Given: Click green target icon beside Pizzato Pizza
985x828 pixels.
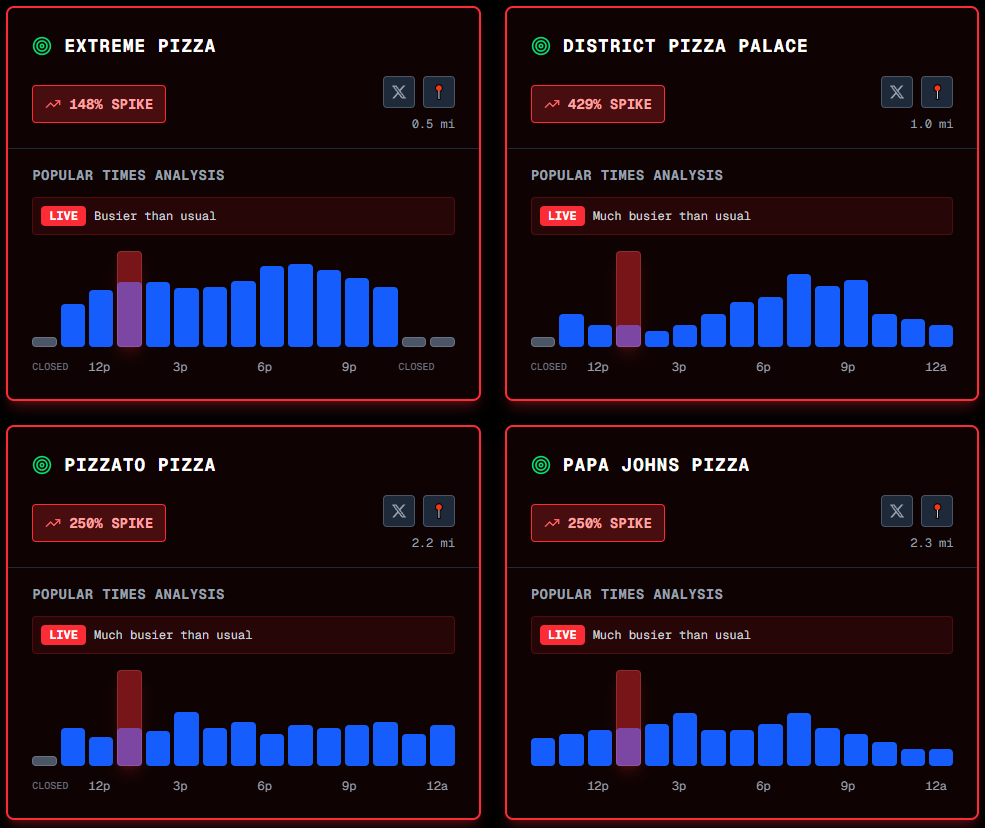Looking at the screenshot, I should (x=42, y=465).
